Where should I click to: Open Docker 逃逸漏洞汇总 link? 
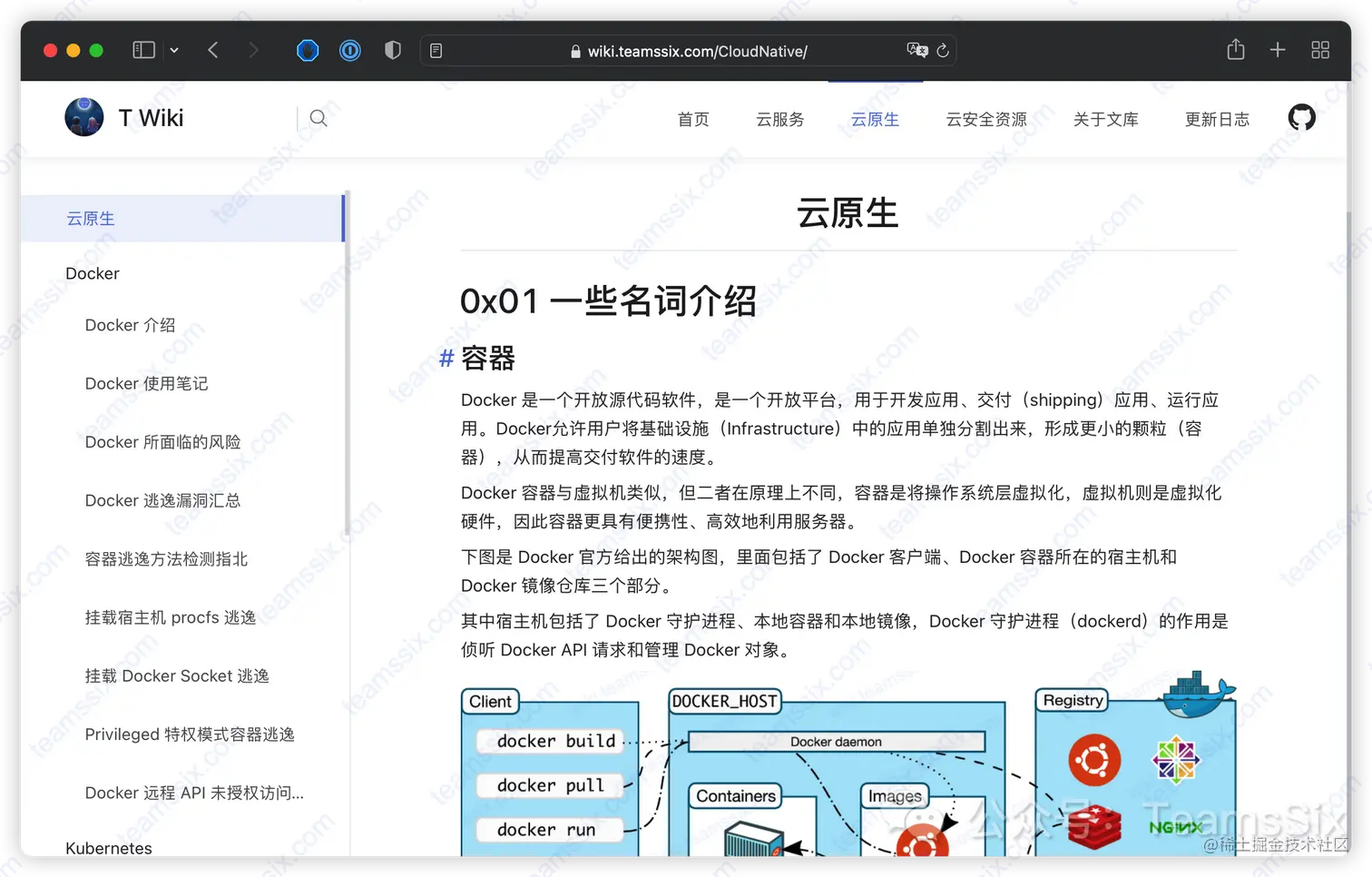tap(163, 500)
